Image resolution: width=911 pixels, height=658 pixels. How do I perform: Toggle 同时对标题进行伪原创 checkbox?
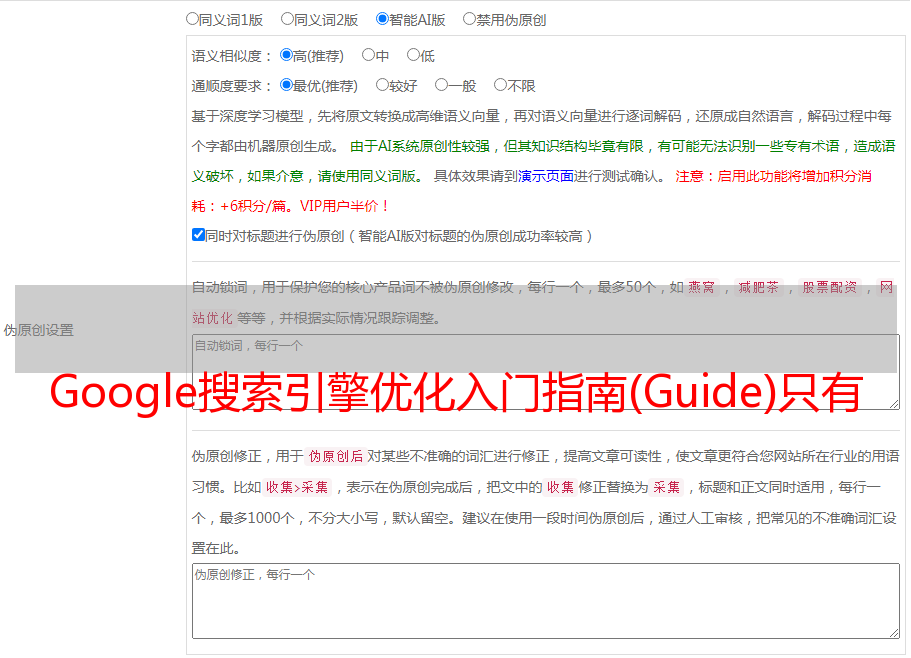[198, 235]
